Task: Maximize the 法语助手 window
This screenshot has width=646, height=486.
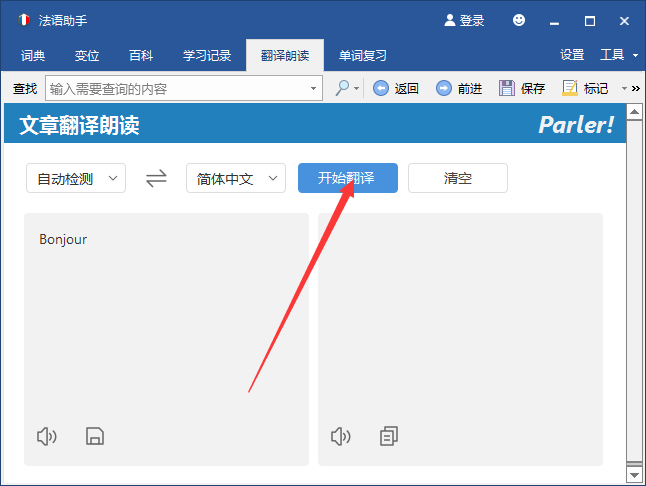Action: (590, 21)
